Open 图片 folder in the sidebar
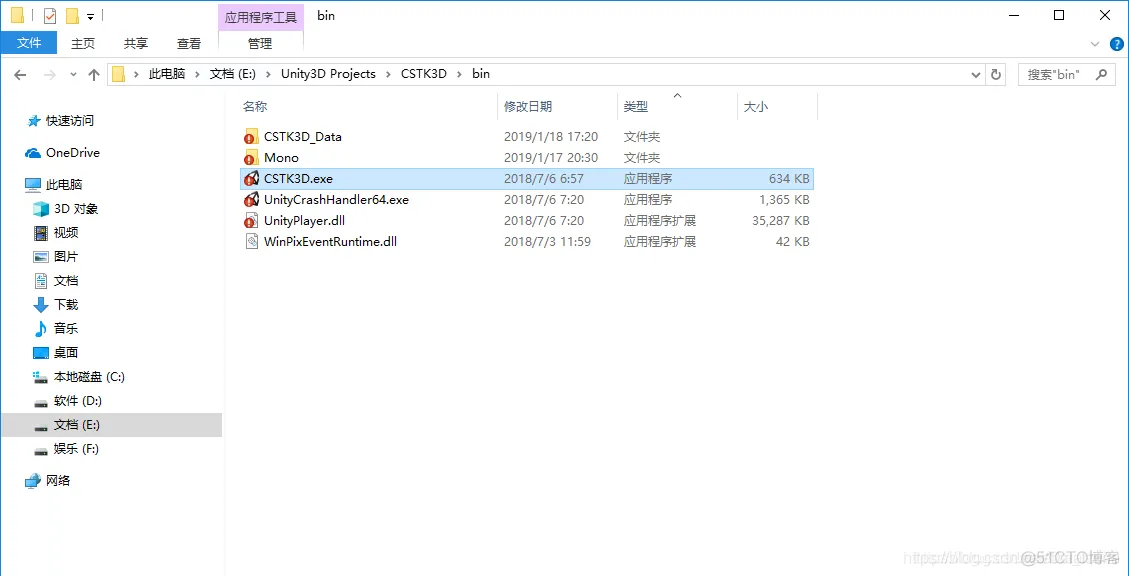 [x=66, y=256]
